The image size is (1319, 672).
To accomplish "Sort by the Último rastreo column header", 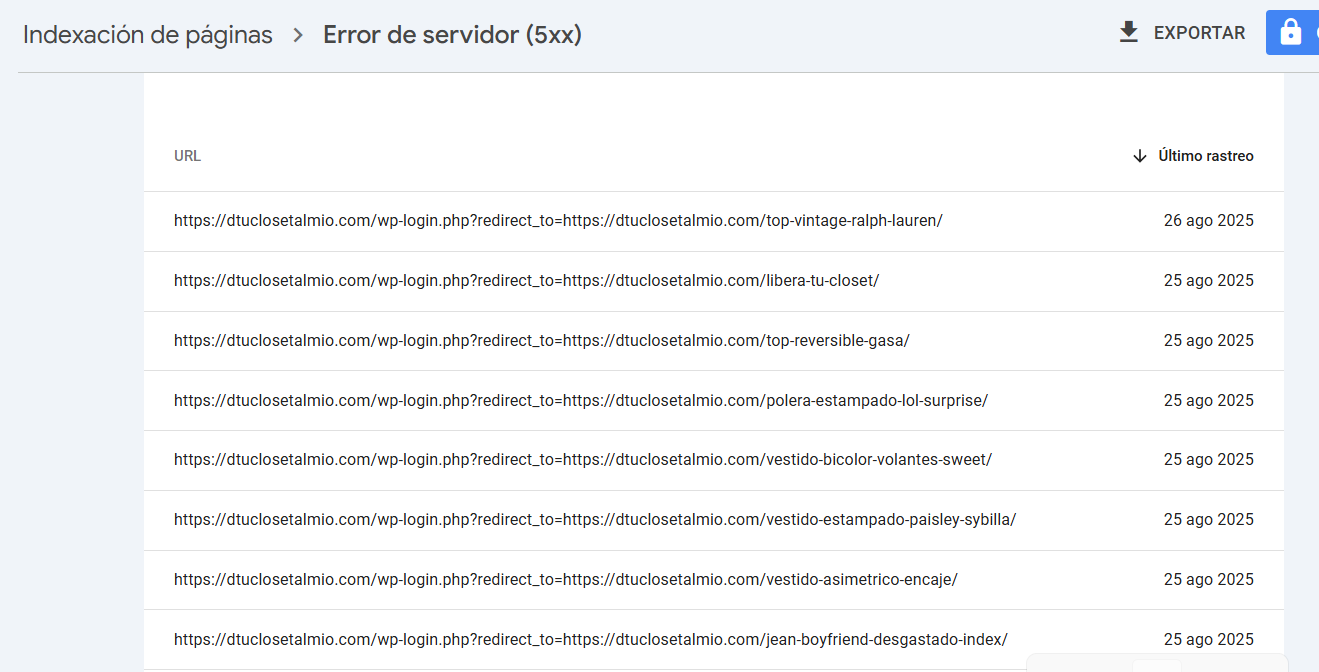I will (x=1205, y=156).
